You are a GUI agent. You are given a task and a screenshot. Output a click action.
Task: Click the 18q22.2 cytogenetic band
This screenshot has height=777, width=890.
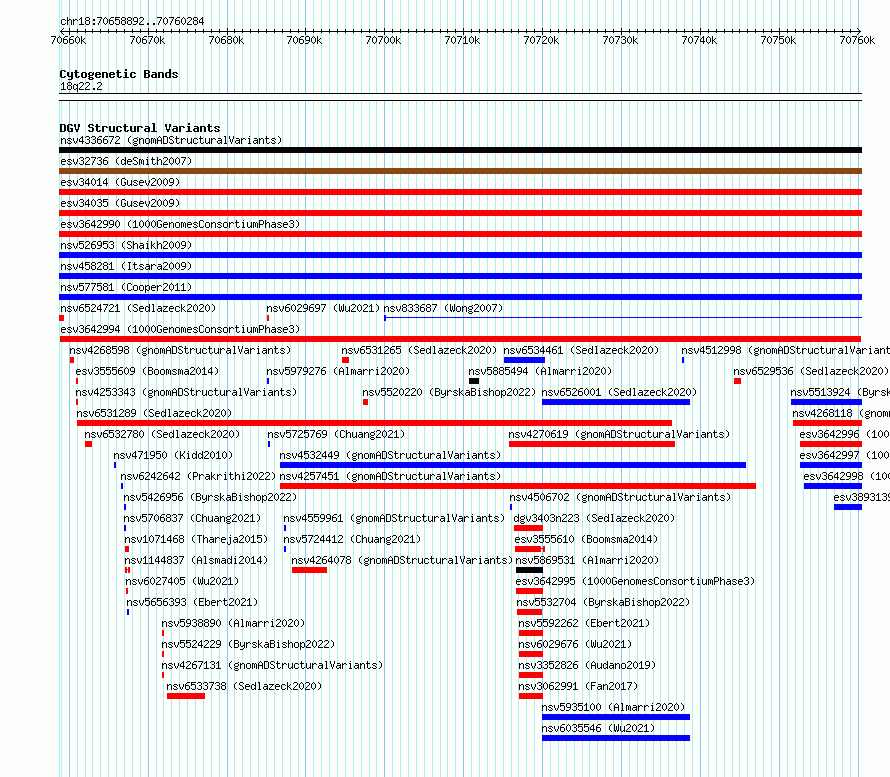pyautogui.click(x=460, y=97)
